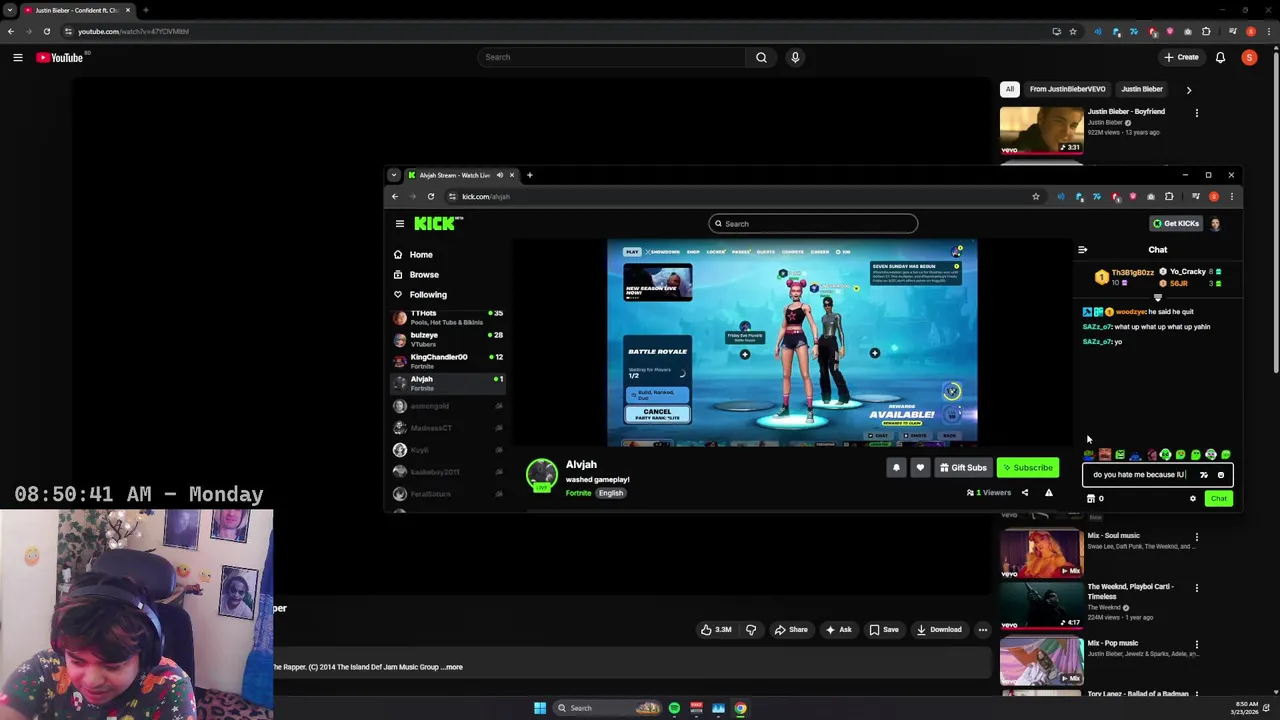Viewport: 1280px width, 720px height.
Task: Open options for Mix - Soul music
Action: pos(1196,537)
